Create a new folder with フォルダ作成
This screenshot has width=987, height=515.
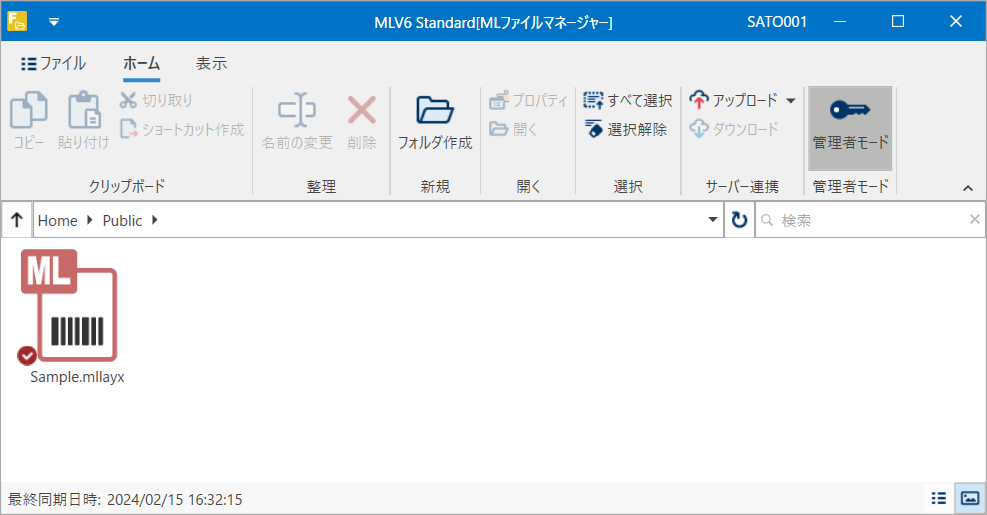point(435,120)
